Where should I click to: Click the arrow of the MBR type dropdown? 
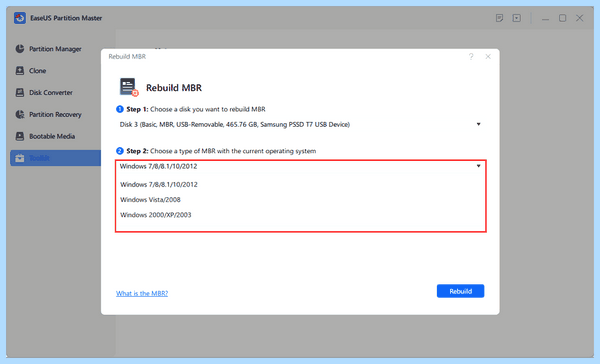[x=478, y=166]
